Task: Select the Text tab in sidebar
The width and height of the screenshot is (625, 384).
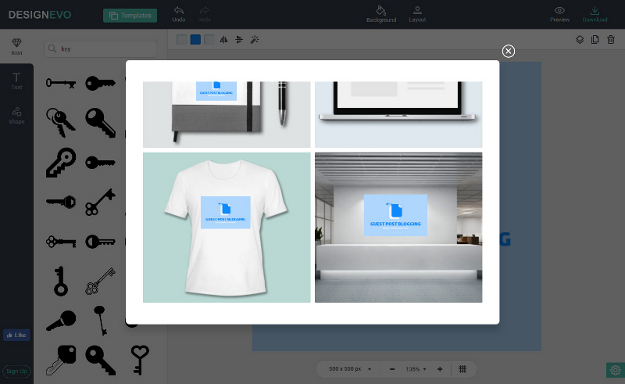Action: coord(16,81)
